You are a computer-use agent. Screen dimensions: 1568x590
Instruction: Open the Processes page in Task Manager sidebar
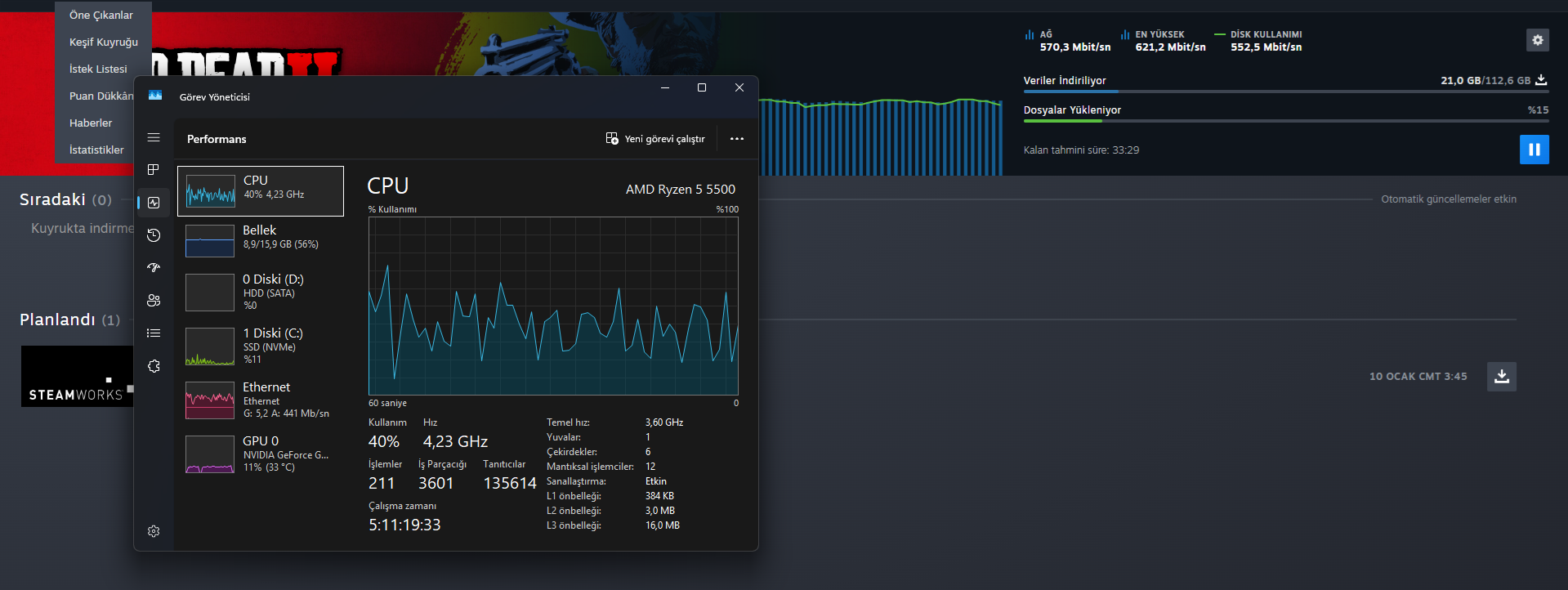tap(154, 170)
